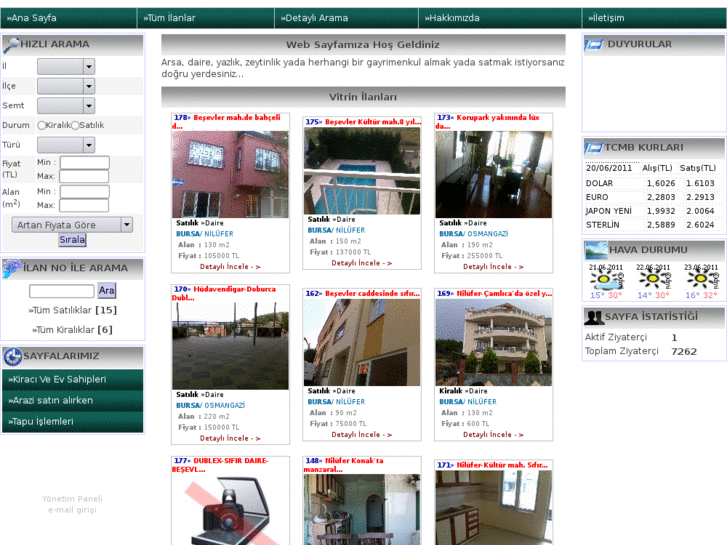Click the SAYFA İSTATİSTİĞİ people icon
Screen dimensions: 727x545
593,317
